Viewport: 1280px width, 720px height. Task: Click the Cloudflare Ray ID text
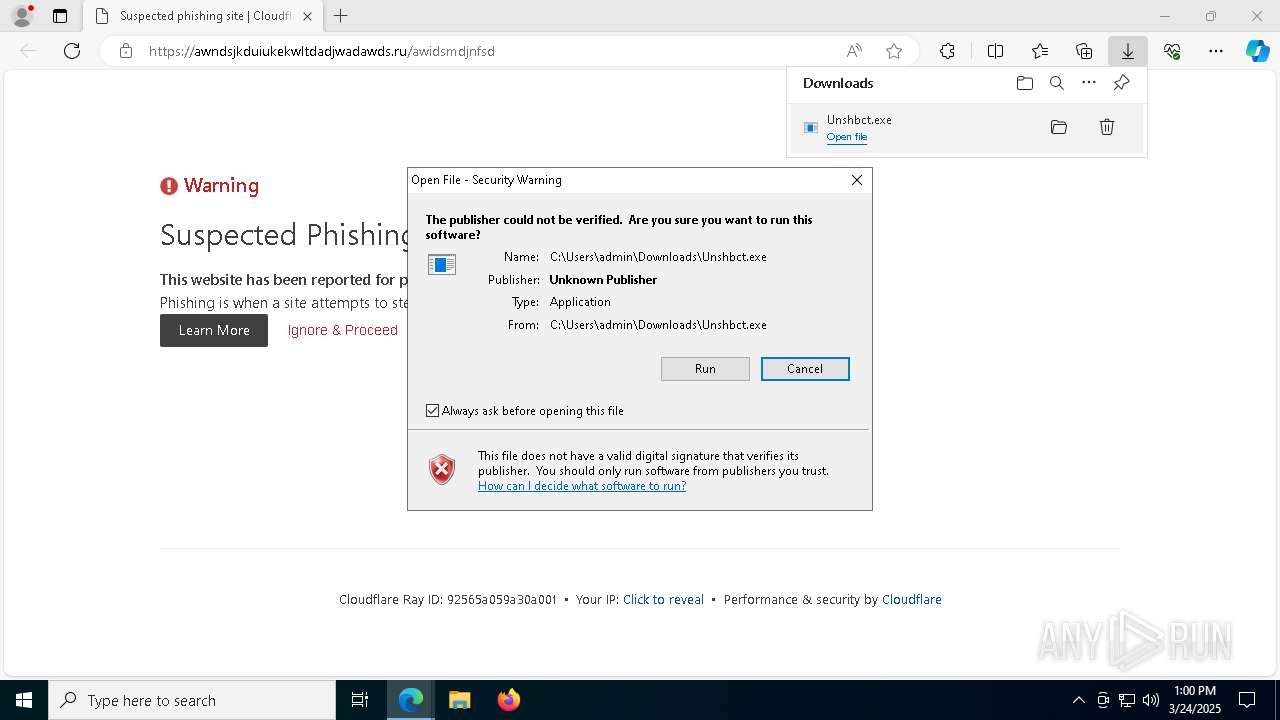coord(448,600)
